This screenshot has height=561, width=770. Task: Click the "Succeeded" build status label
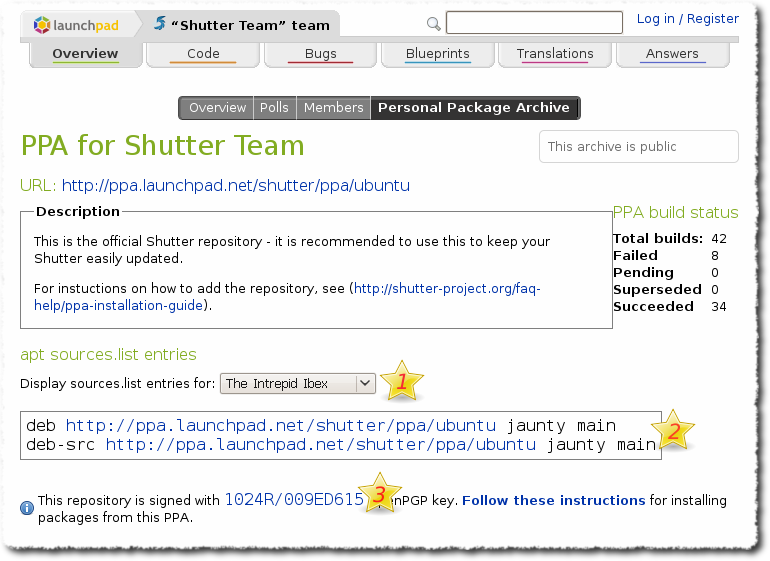pos(654,307)
